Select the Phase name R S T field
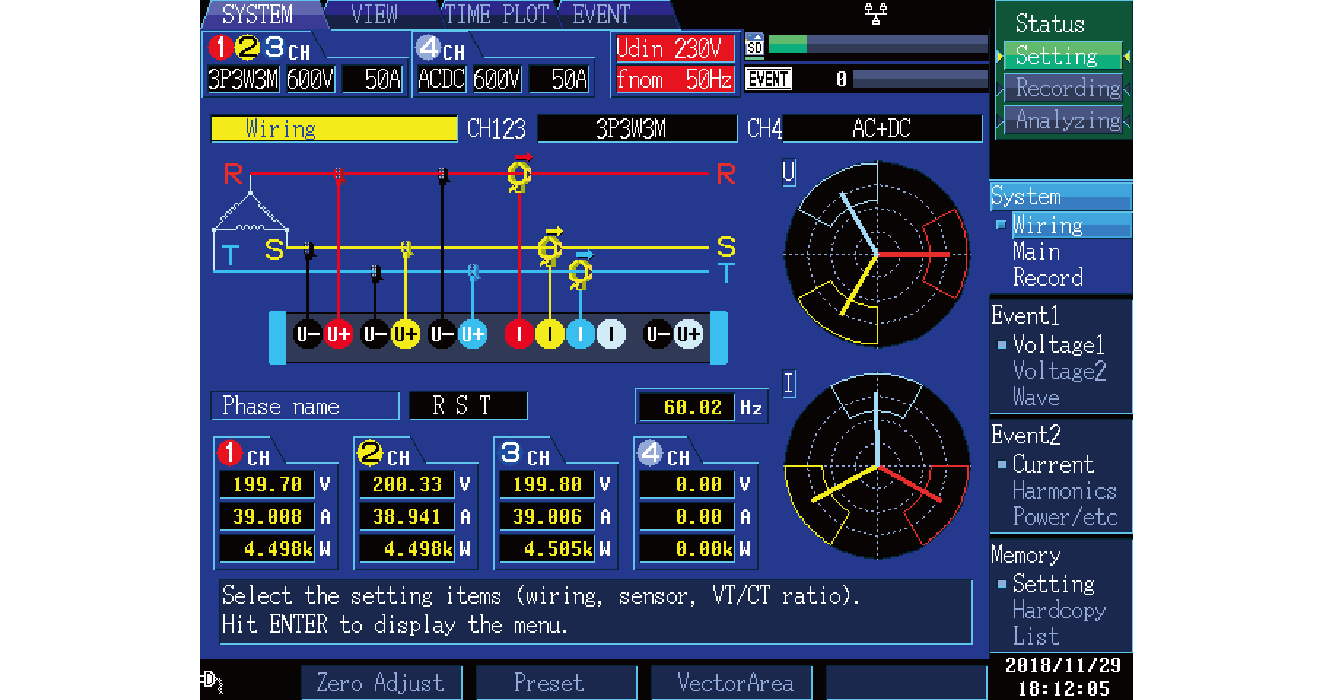The height and width of the screenshot is (700, 1334). [x=468, y=406]
